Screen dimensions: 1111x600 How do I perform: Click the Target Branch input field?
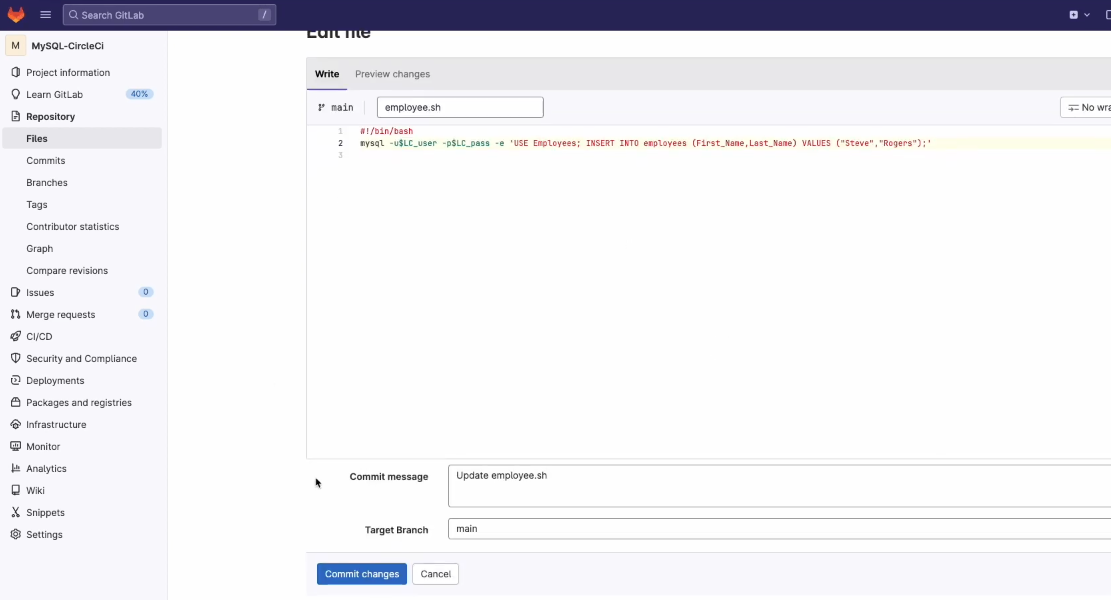click(779, 528)
